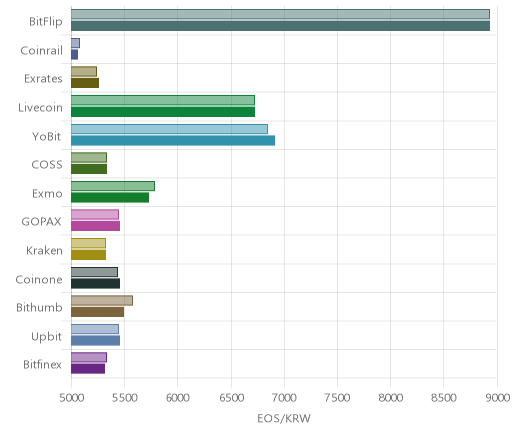Click the dark BitFlip bar

tap(280, 26)
